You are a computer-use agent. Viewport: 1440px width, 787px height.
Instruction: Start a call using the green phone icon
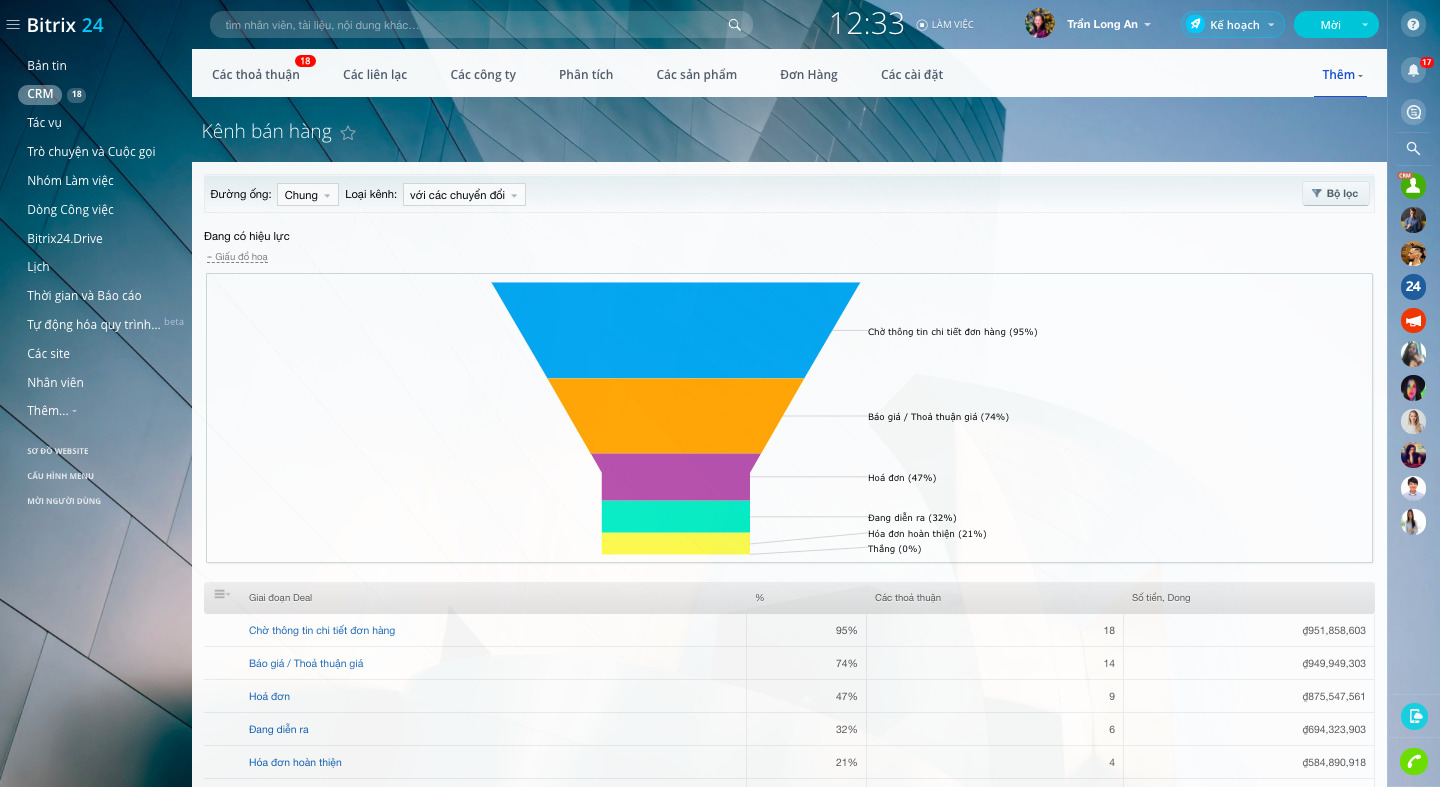pos(1413,762)
